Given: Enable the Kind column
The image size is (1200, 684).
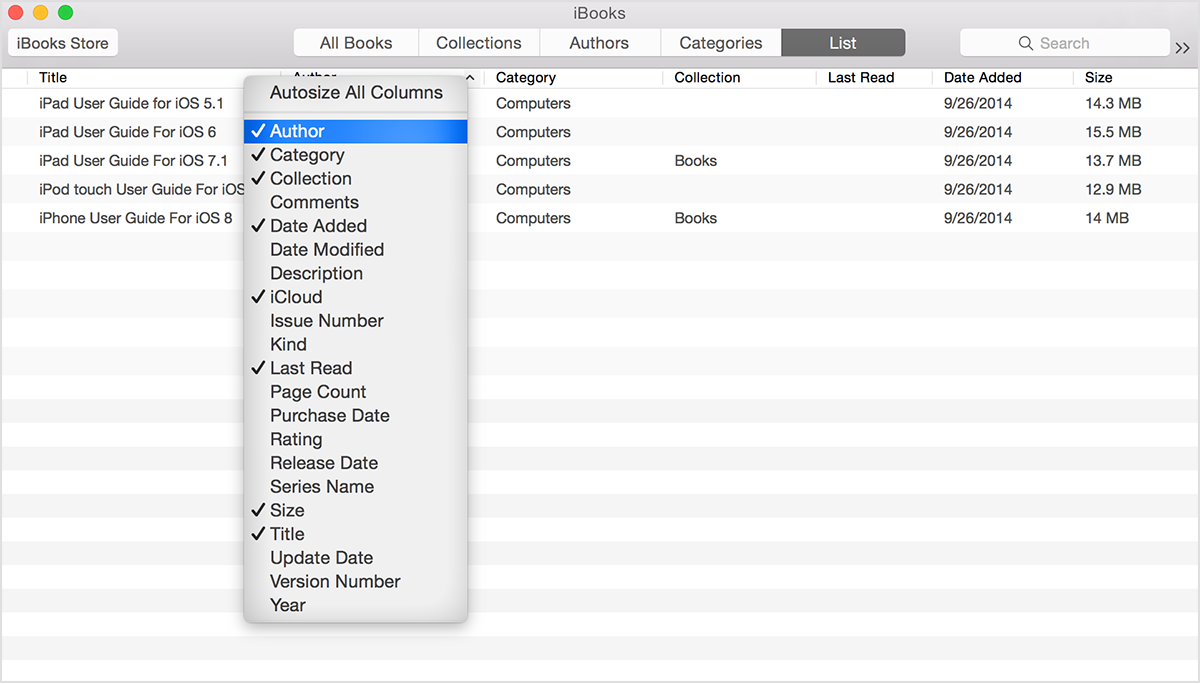Looking at the screenshot, I should pyautogui.click(x=355, y=345).
